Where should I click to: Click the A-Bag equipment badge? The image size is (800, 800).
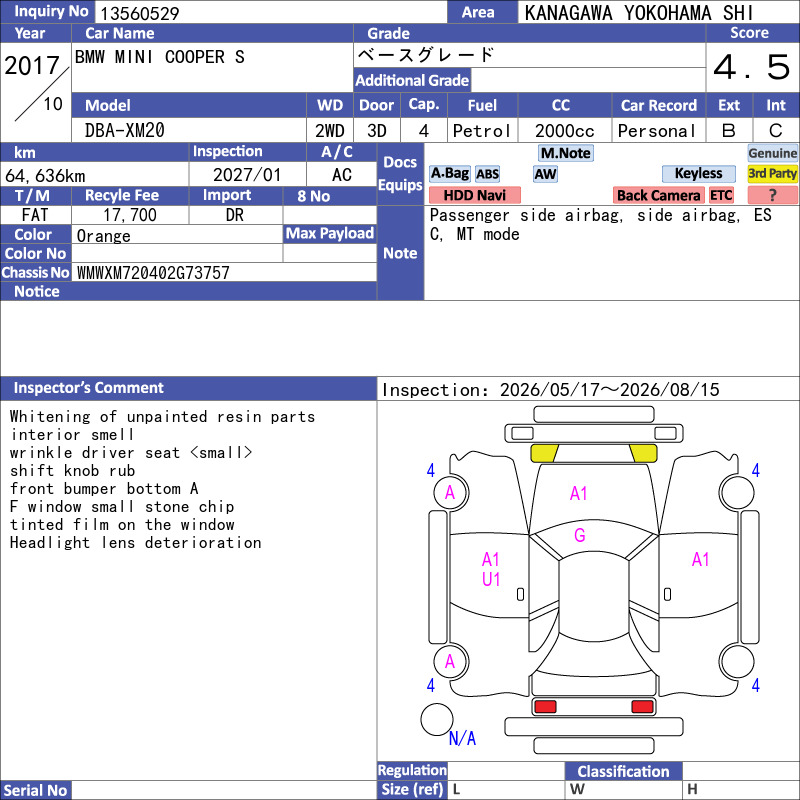tap(449, 174)
